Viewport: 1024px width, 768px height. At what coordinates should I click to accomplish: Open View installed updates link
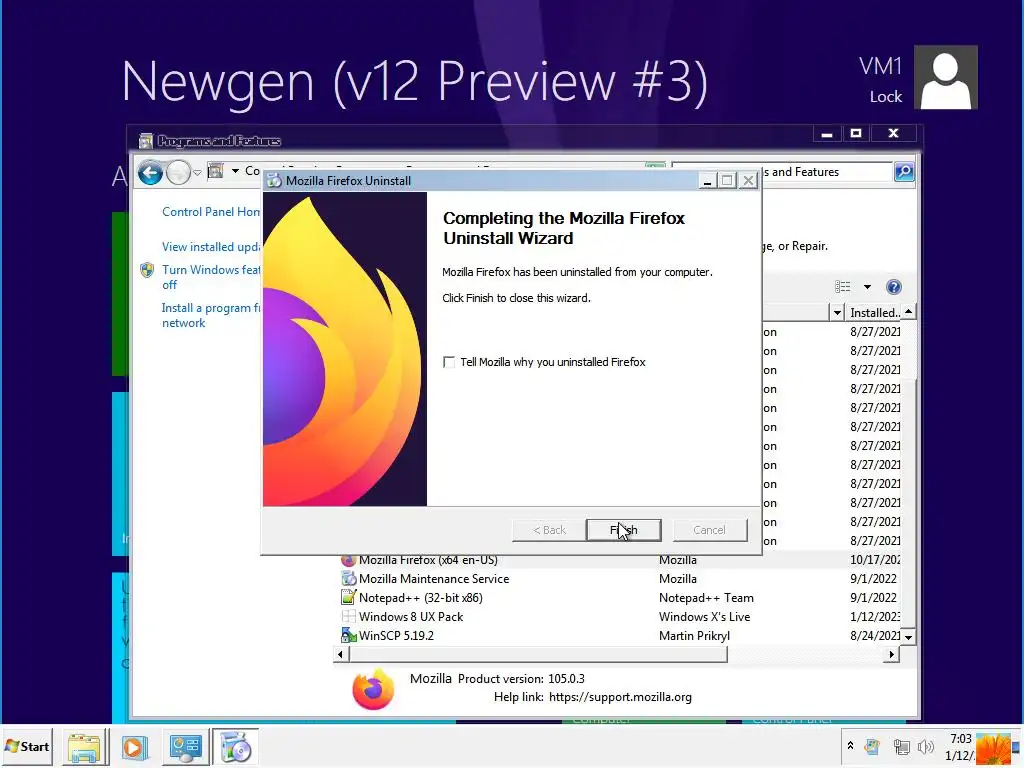(x=211, y=247)
